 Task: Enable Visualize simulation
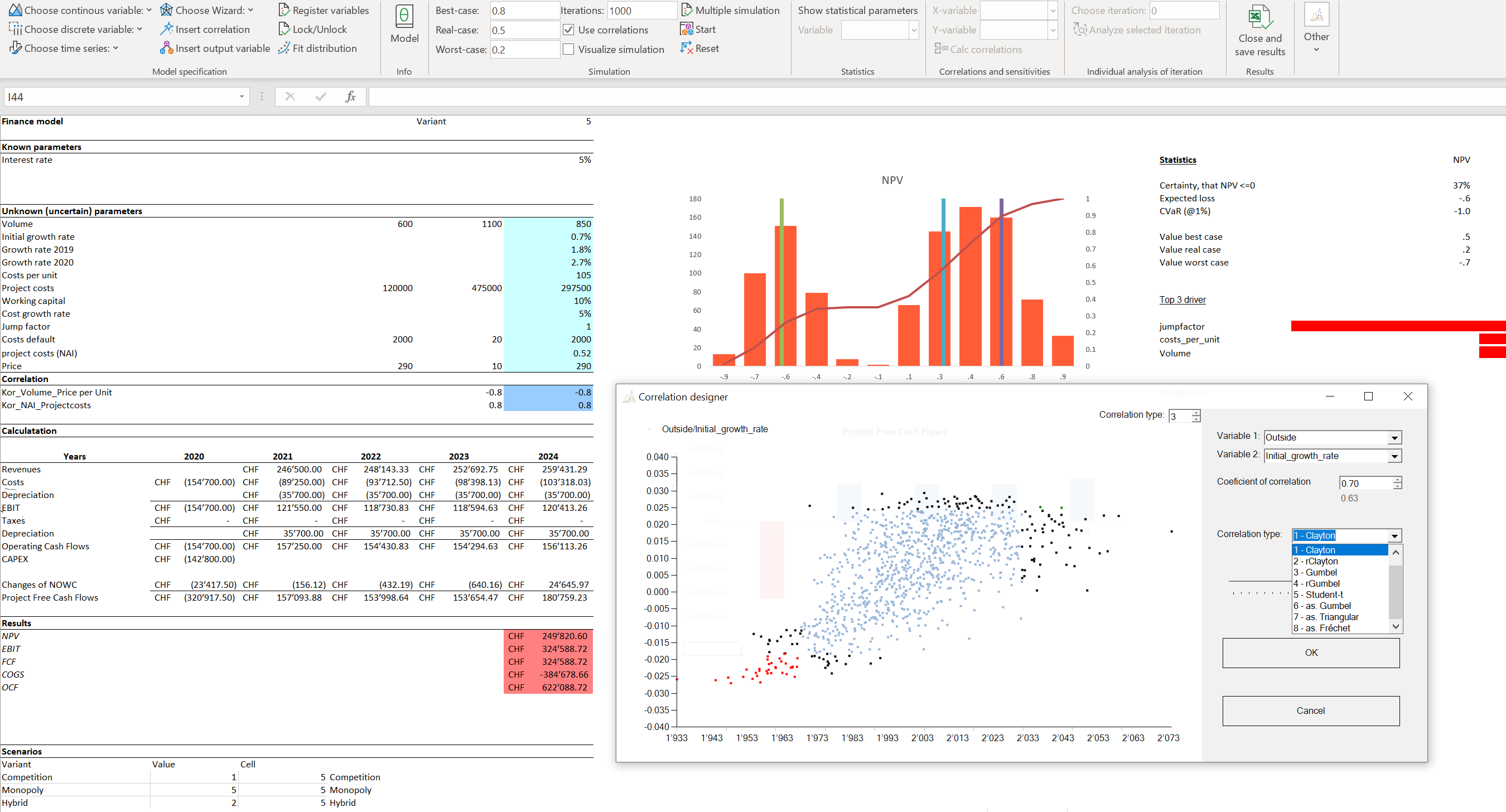(568, 49)
